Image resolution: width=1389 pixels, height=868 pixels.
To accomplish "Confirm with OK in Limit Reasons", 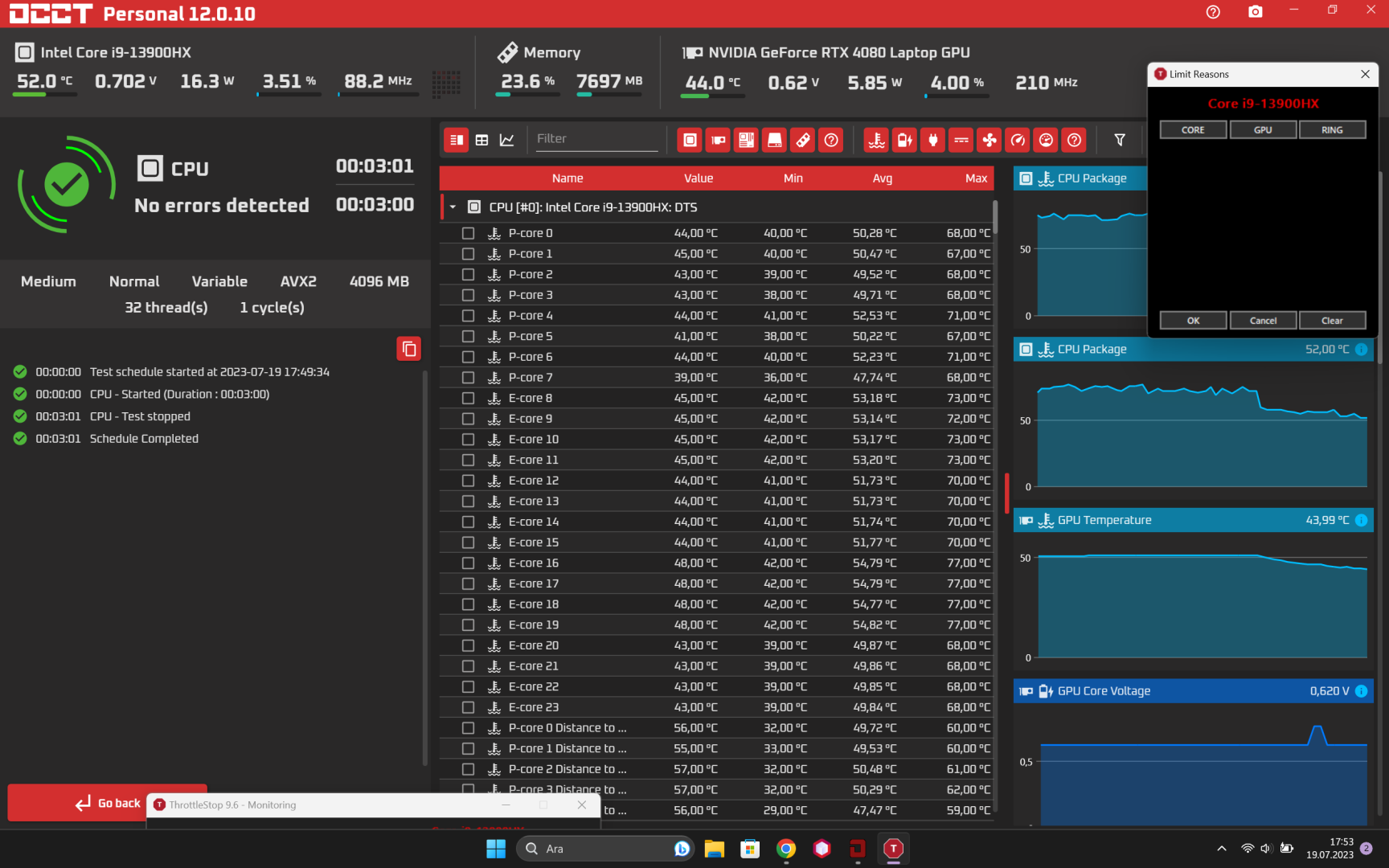I will (1193, 321).
